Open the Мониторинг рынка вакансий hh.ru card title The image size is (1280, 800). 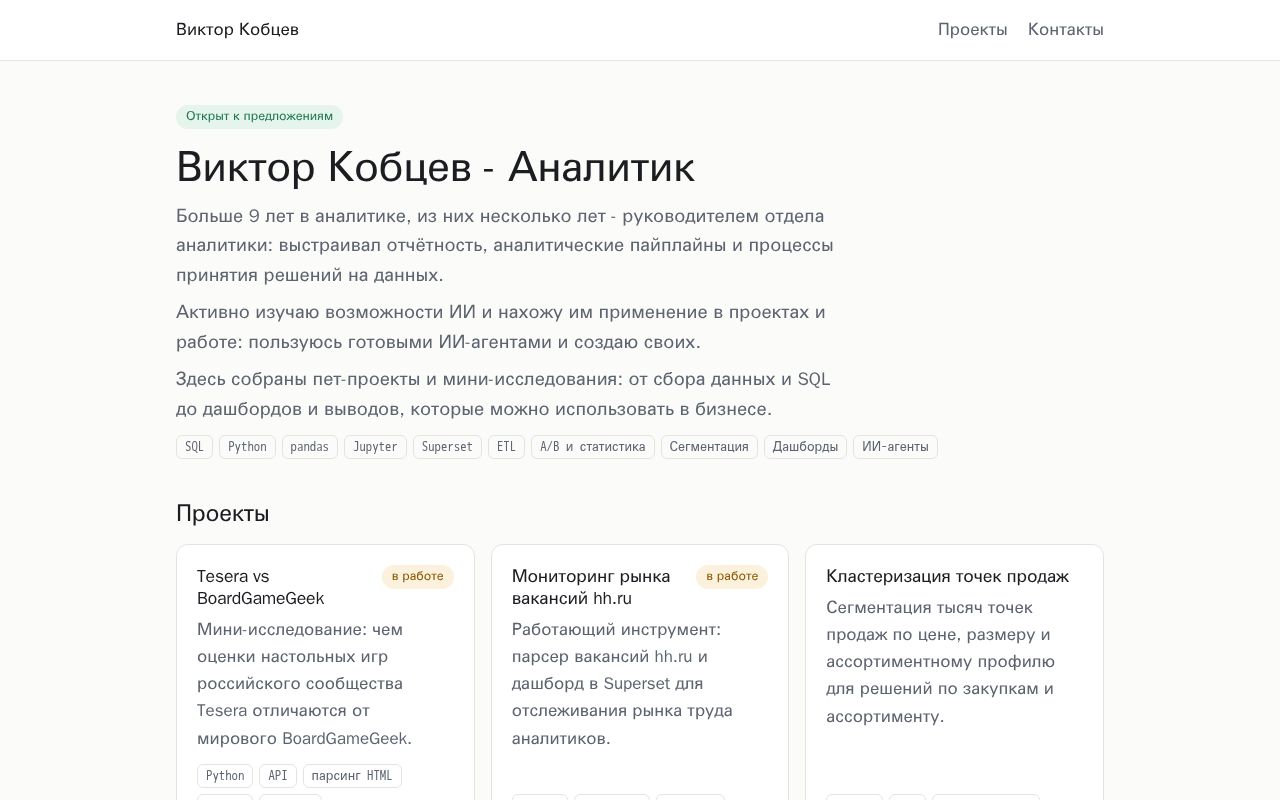pos(591,587)
